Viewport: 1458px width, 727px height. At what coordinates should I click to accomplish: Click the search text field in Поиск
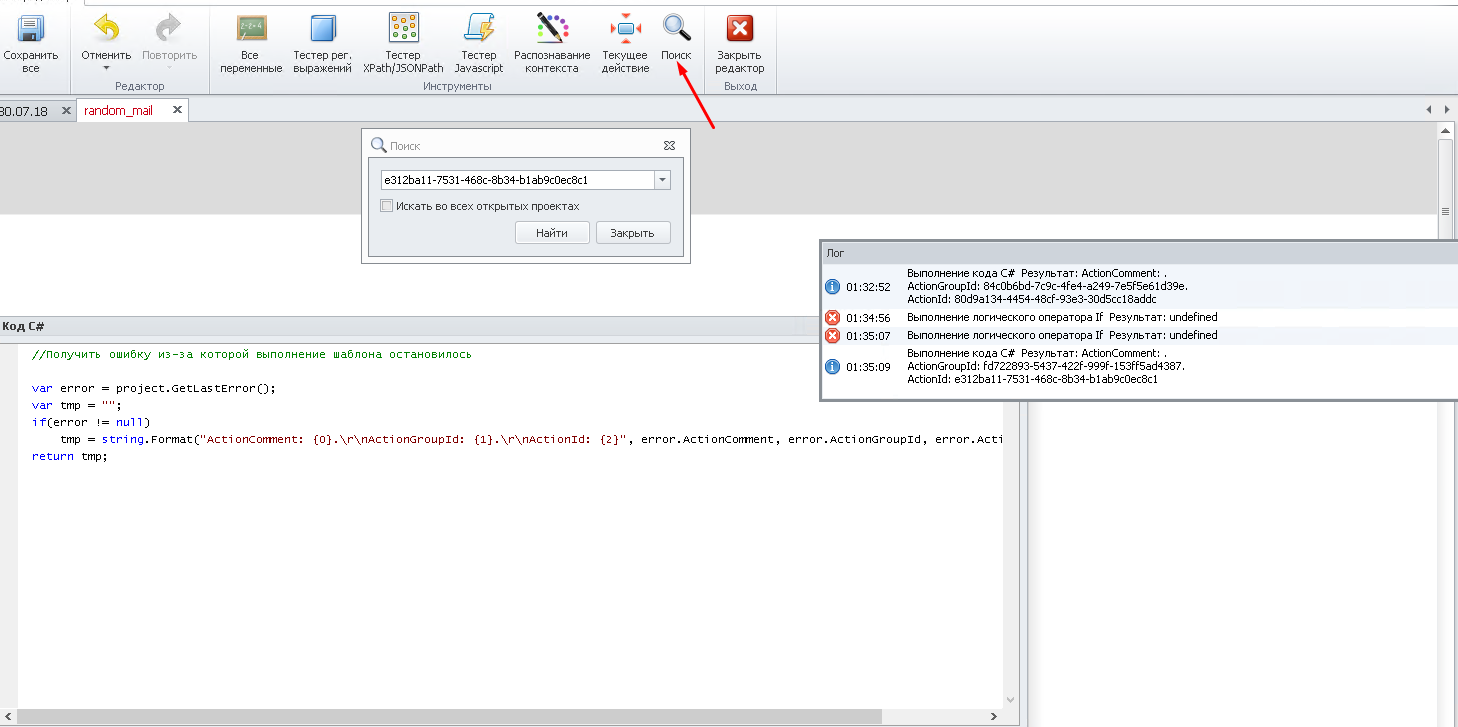(x=516, y=180)
